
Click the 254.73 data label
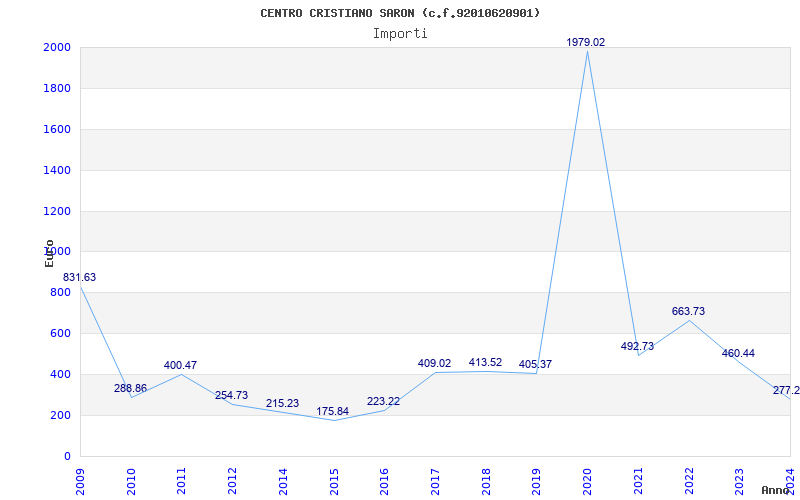click(231, 395)
